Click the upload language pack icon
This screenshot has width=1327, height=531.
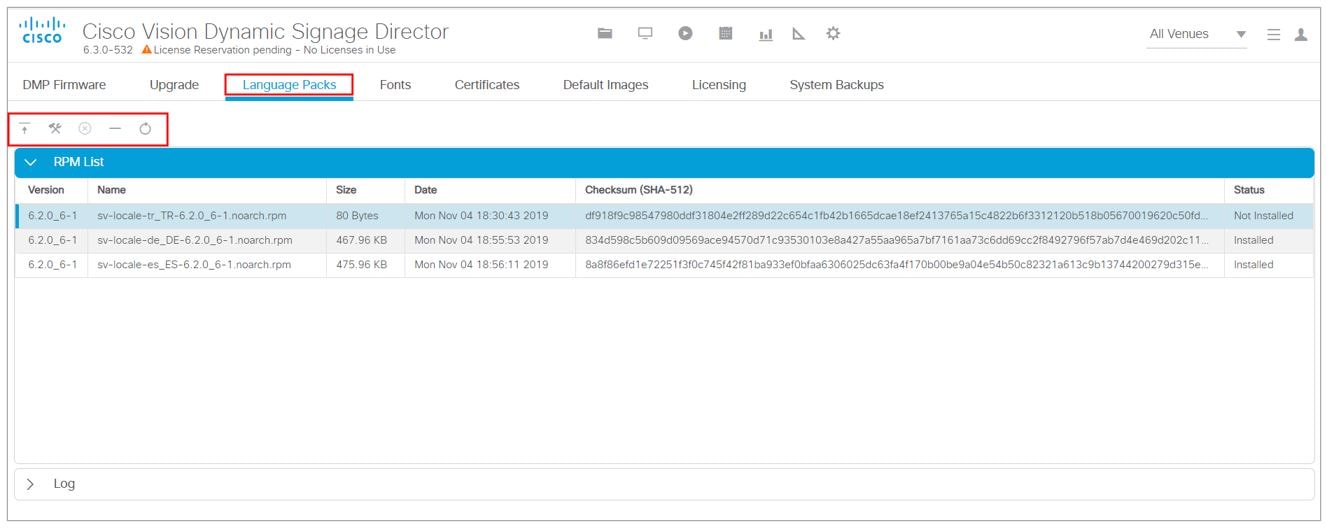coord(25,128)
